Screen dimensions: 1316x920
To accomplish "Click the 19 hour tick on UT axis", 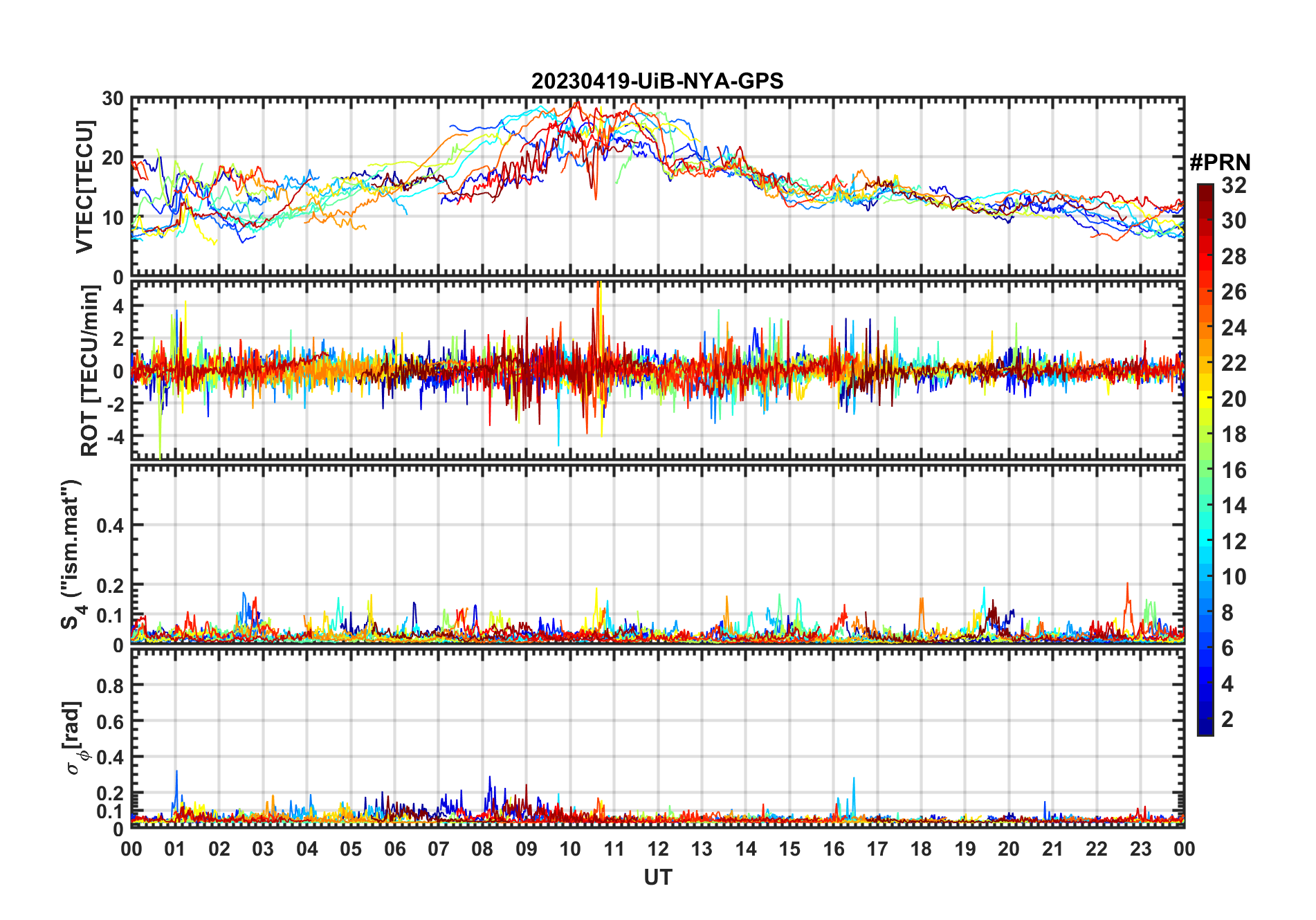I will click(965, 849).
